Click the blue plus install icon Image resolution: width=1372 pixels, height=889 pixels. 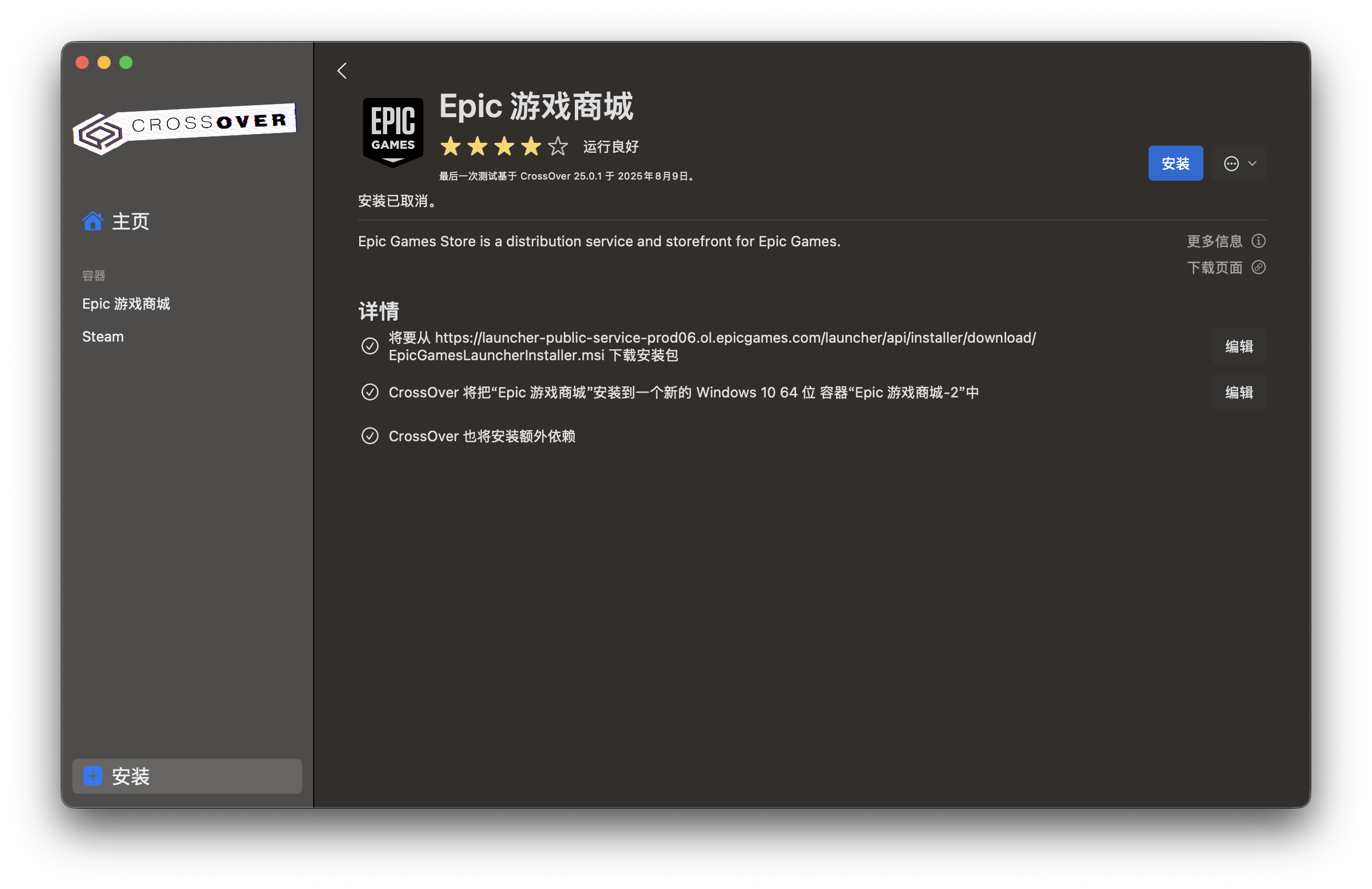coord(93,776)
